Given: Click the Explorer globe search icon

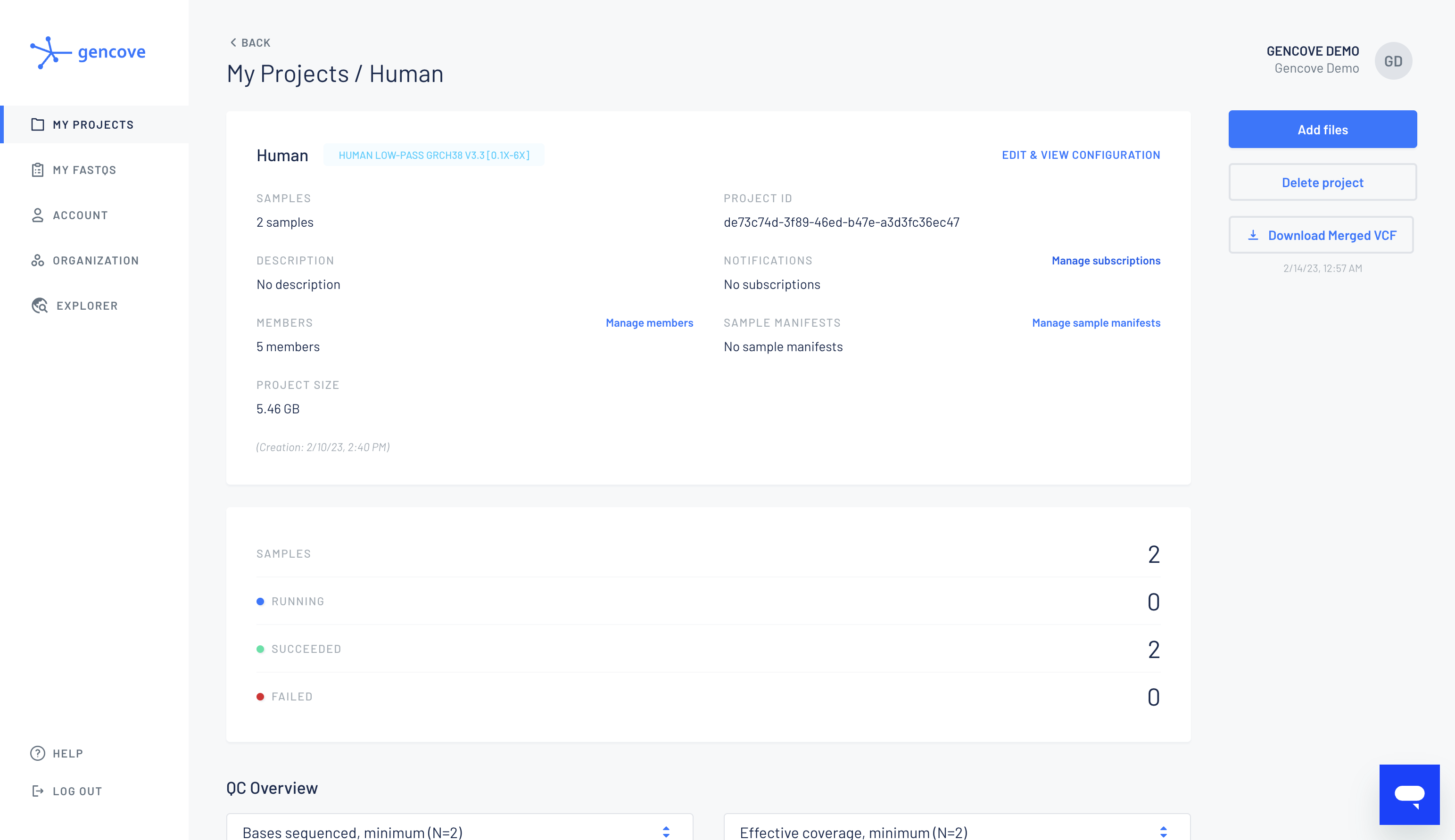Looking at the screenshot, I should 39,306.
